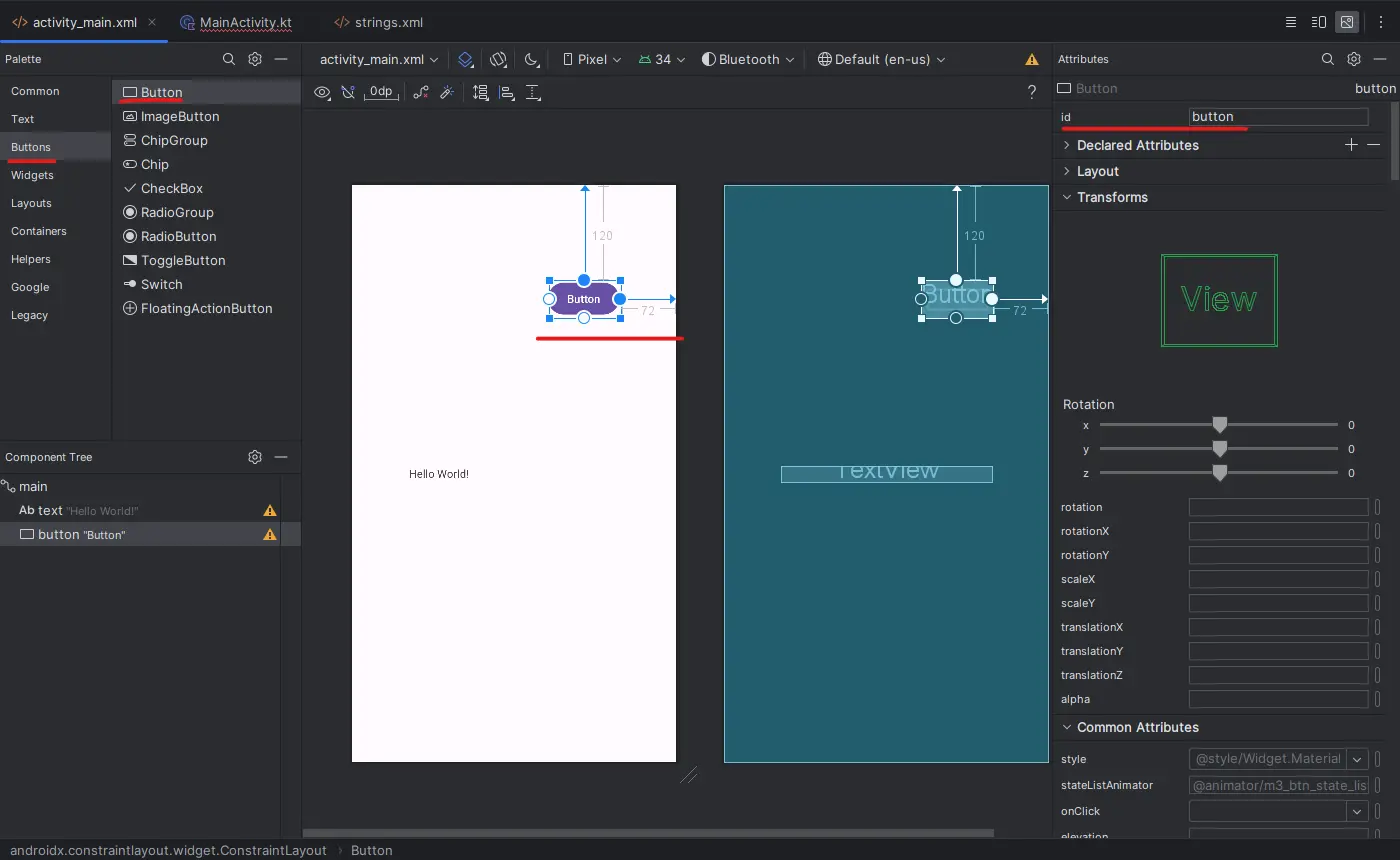This screenshot has width=1400, height=860.
Task: Click the Guidelines icon in design toolbar
Action: point(533,92)
